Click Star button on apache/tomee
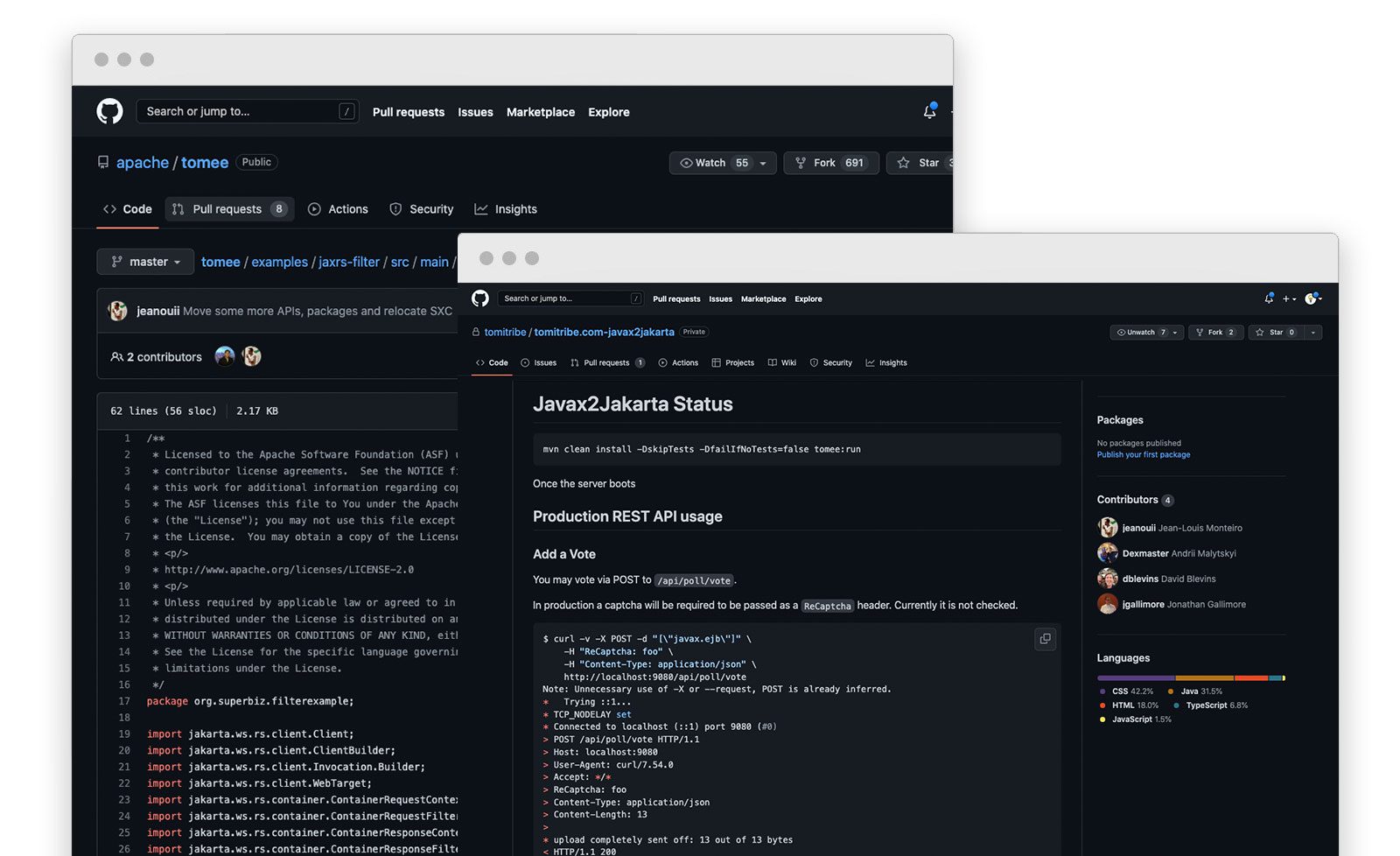 (920, 163)
